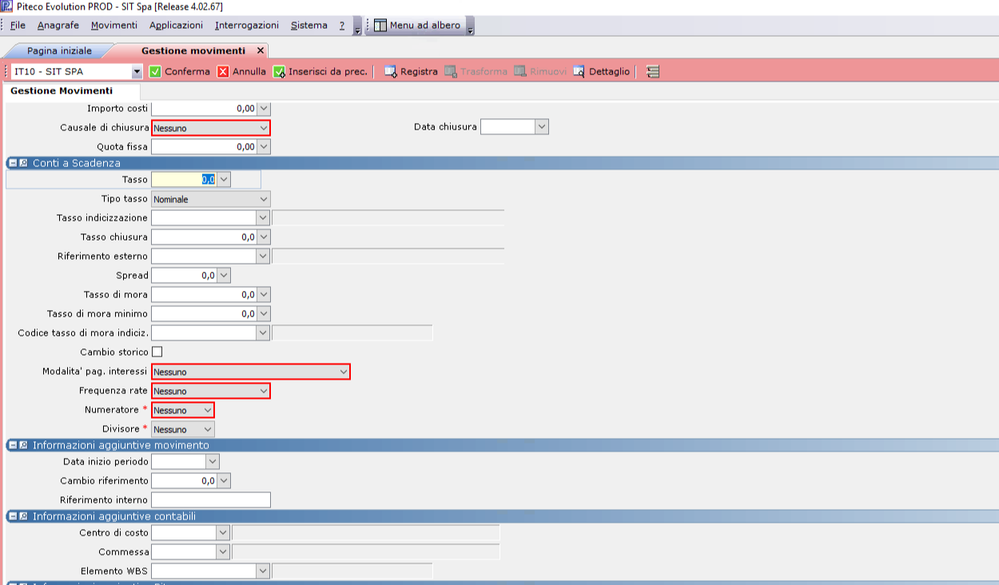999x585 pixels.
Task: Open the Divisore dropdown
Action: pyautogui.click(x=208, y=430)
